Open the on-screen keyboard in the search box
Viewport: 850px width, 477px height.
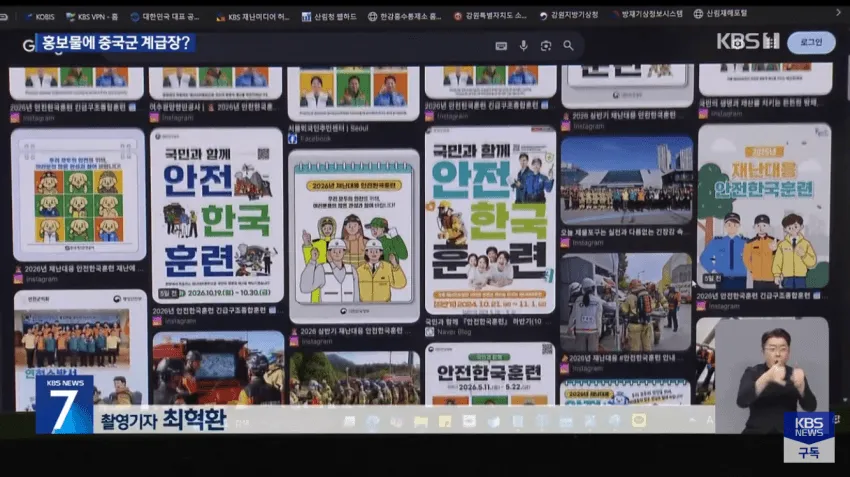tap(501, 46)
